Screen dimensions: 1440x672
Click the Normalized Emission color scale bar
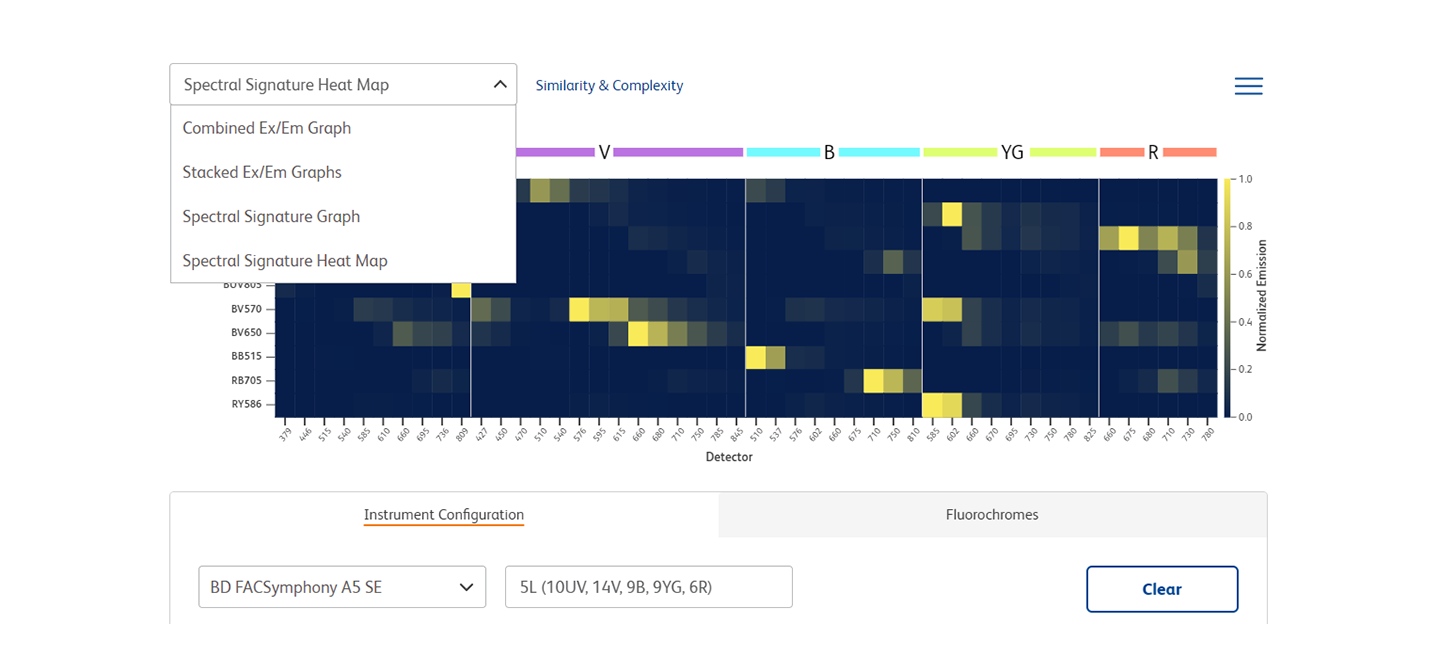coord(1227,297)
